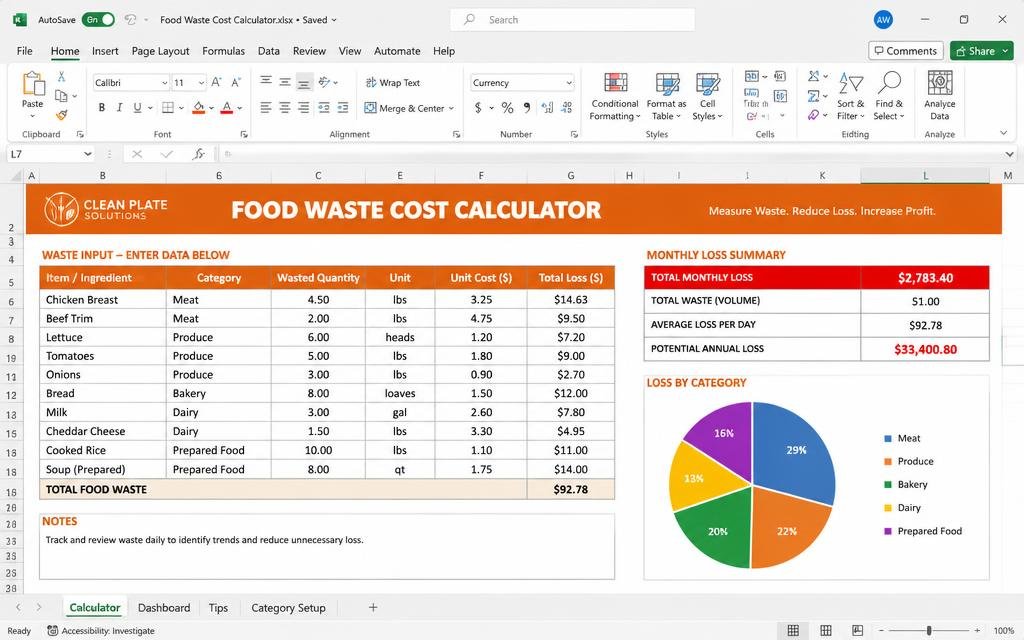Click the Font Color letter icon

tap(227, 108)
